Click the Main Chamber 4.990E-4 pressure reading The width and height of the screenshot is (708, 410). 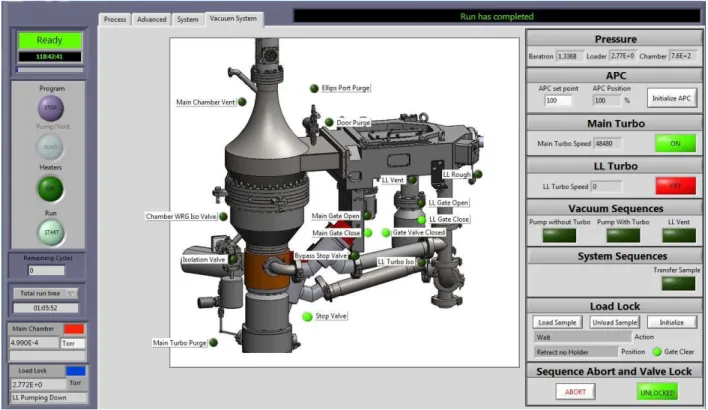(34, 343)
